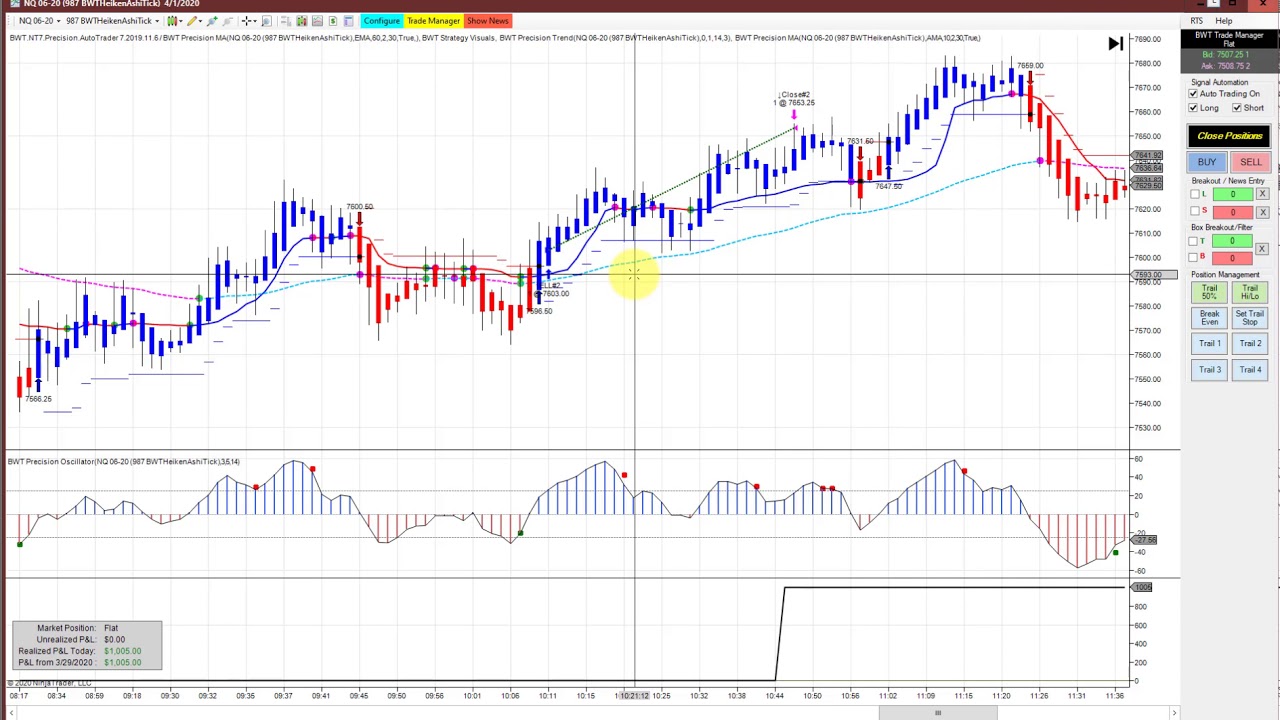1280x720 pixels.
Task: Click the Trail Hi/Lo button
Action: [x=1250, y=292]
